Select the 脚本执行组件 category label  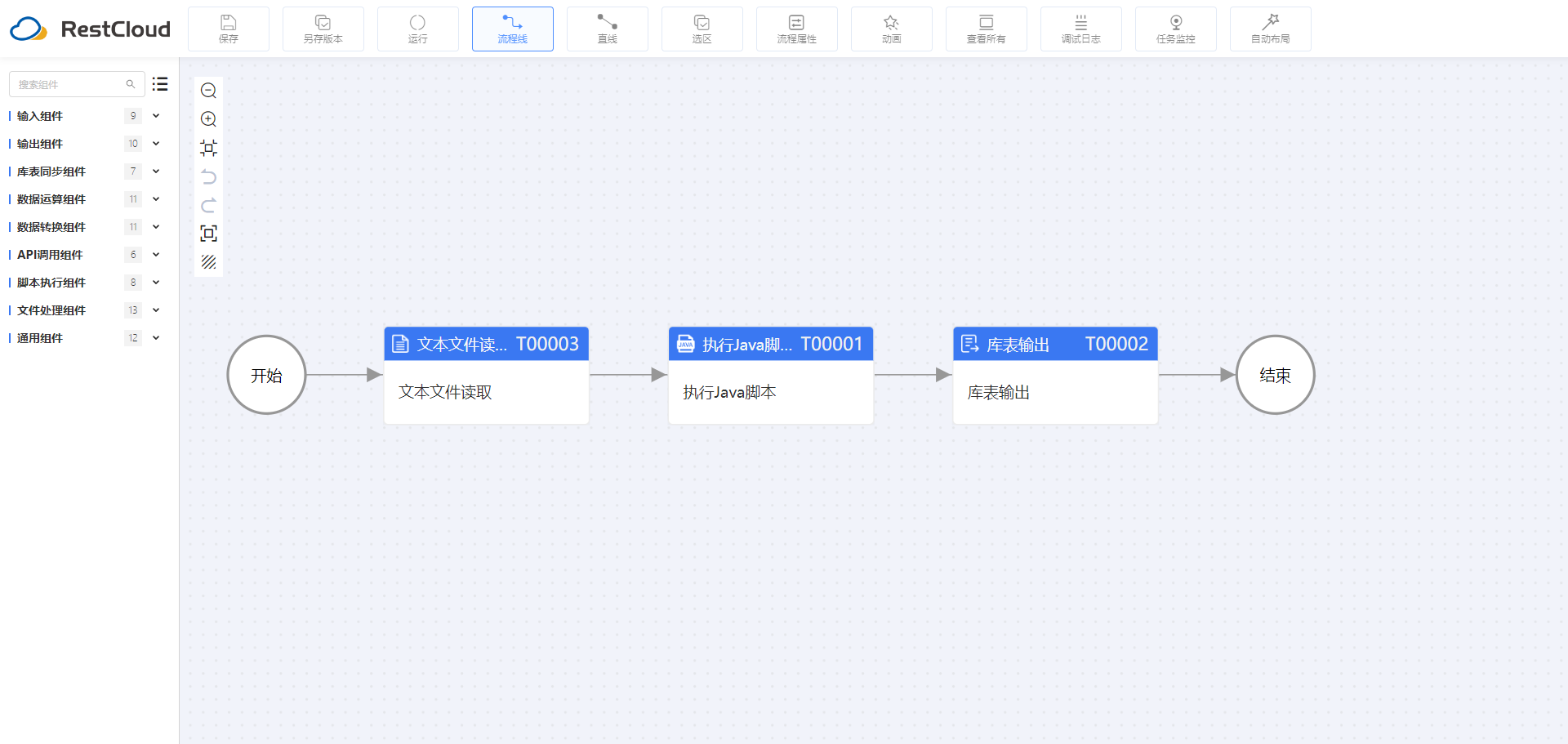pyautogui.click(x=51, y=283)
